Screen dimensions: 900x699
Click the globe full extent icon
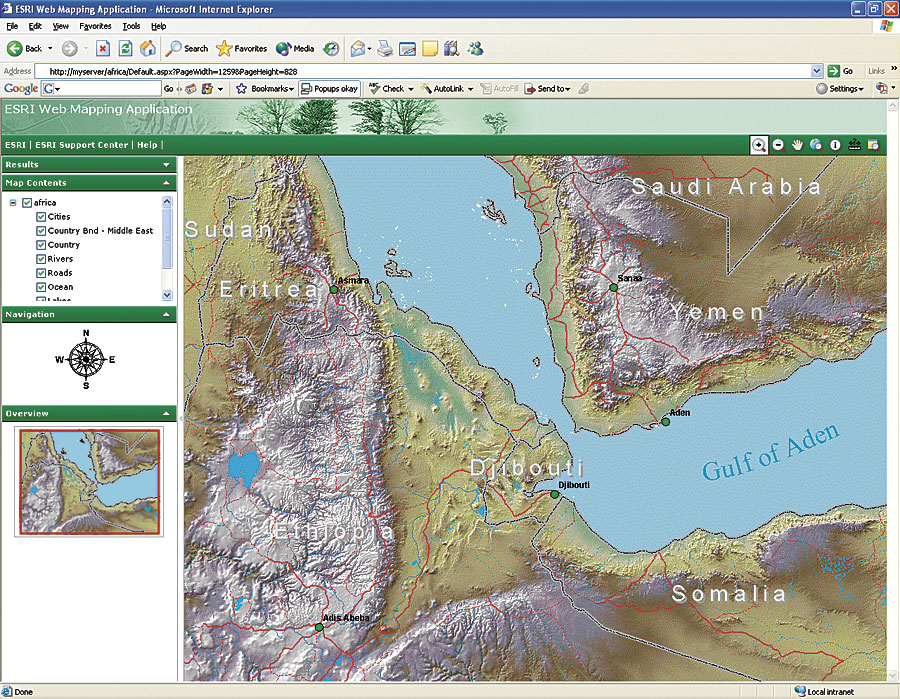816,145
